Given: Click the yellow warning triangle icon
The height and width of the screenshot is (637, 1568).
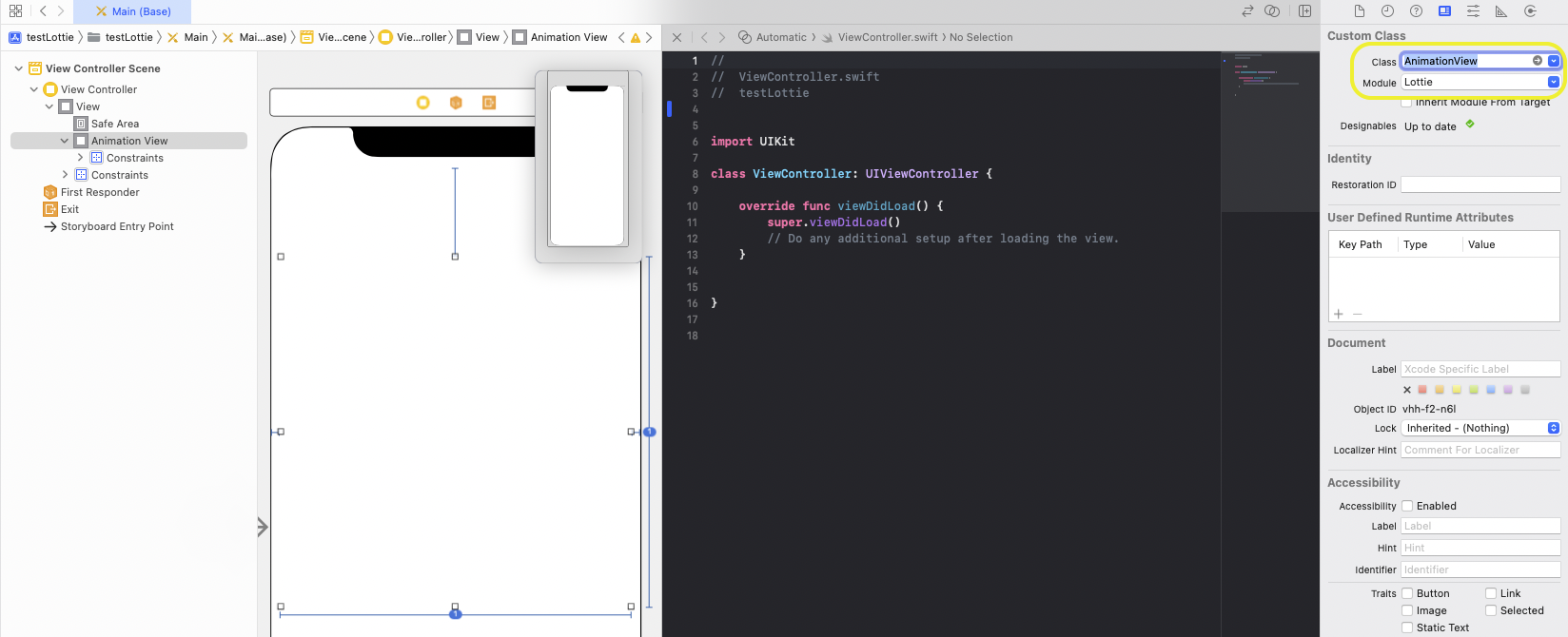Looking at the screenshot, I should point(636,38).
